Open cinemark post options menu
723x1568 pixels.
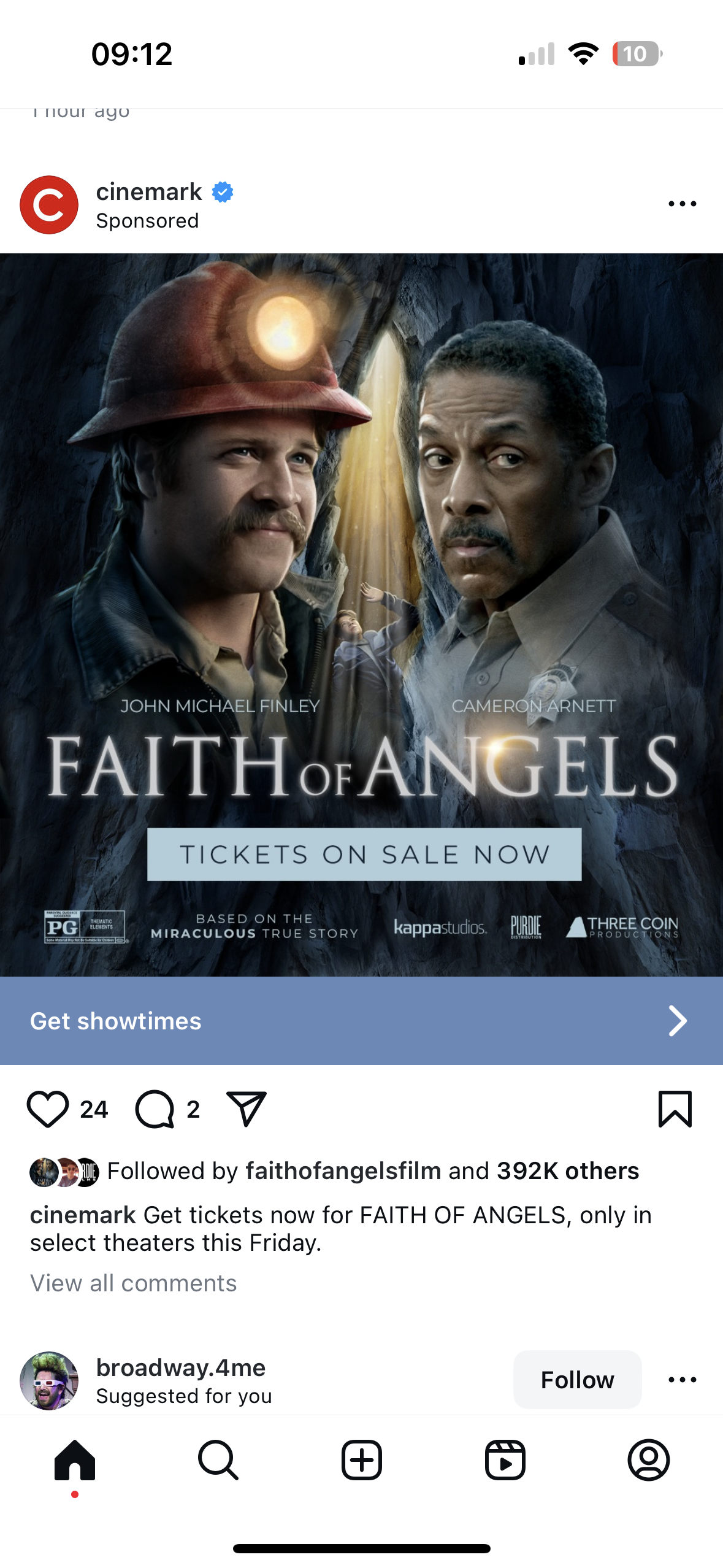point(683,204)
